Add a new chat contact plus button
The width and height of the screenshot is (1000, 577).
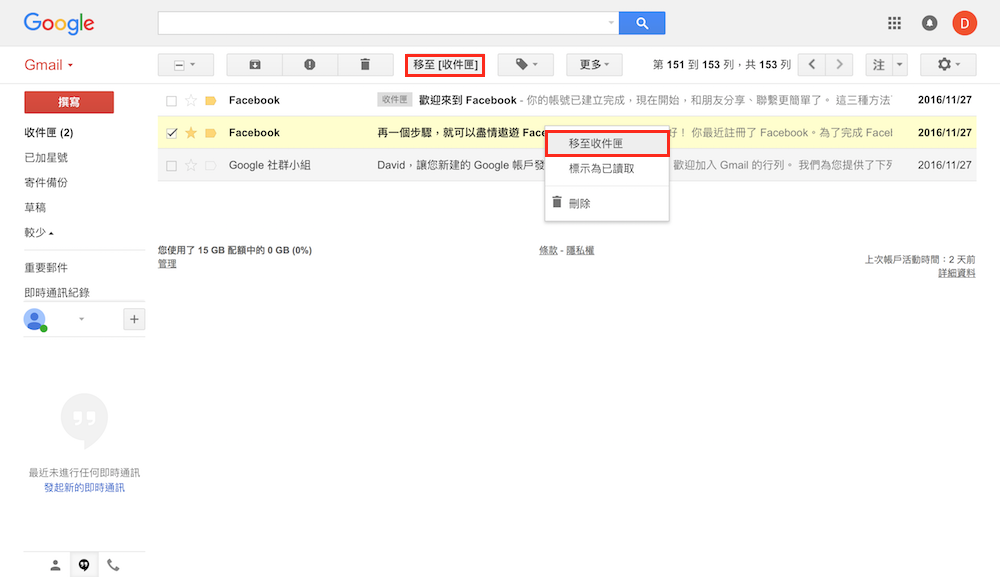tap(134, 319)
